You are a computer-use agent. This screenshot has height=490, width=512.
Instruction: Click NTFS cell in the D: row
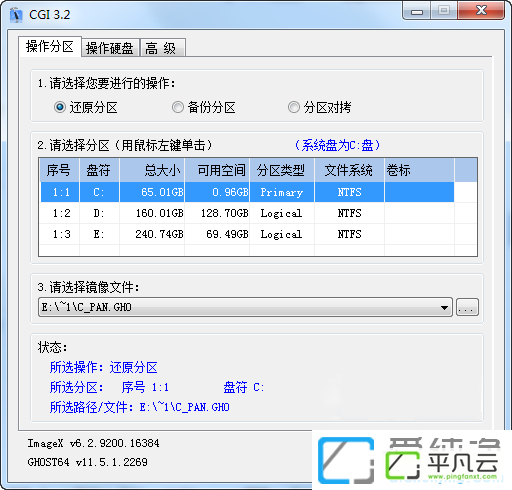(349, 213)
